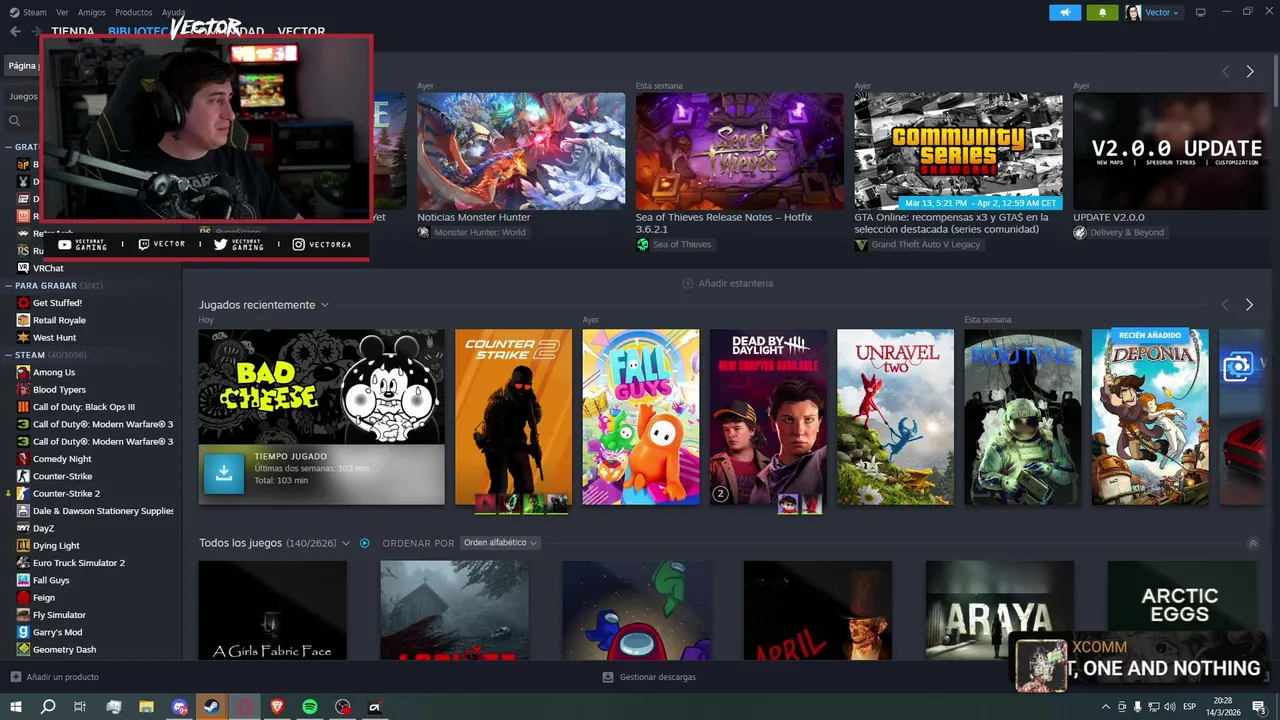Collapse the PARA GRABAR collection
Image resolution: width=1280 pixels, height=720 pixels.
pyautogui.click(x=9, y=285)
